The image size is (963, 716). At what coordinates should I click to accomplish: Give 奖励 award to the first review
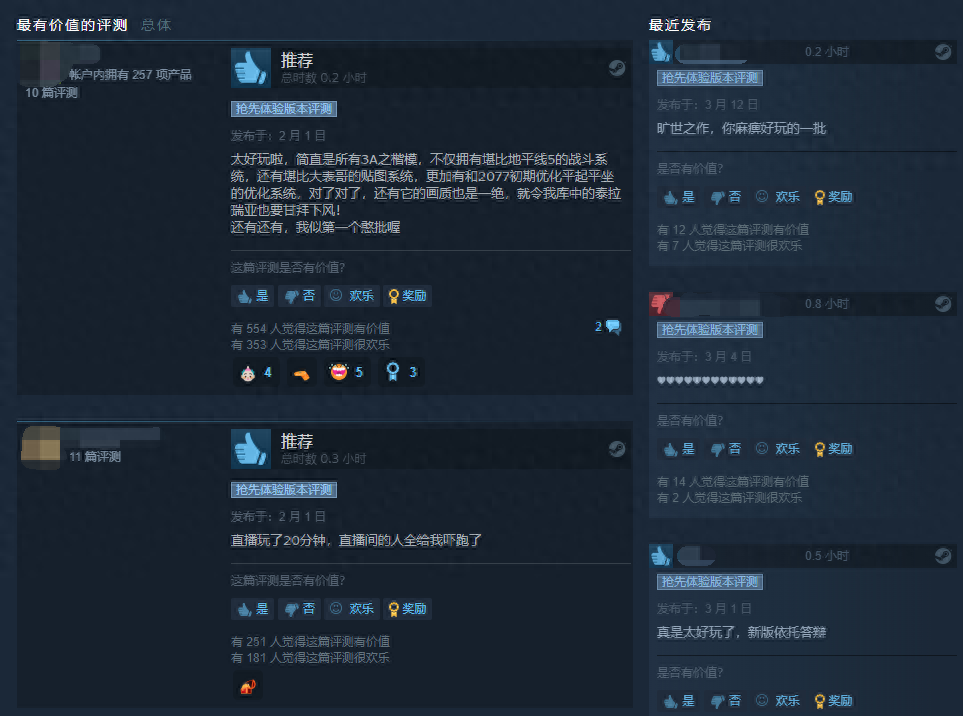click(408, 296)
